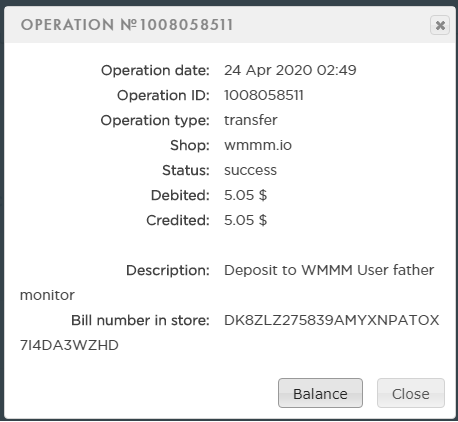Click the 'Credited:' label
This screenshot has height=422, width=458.
click(178, 220)
